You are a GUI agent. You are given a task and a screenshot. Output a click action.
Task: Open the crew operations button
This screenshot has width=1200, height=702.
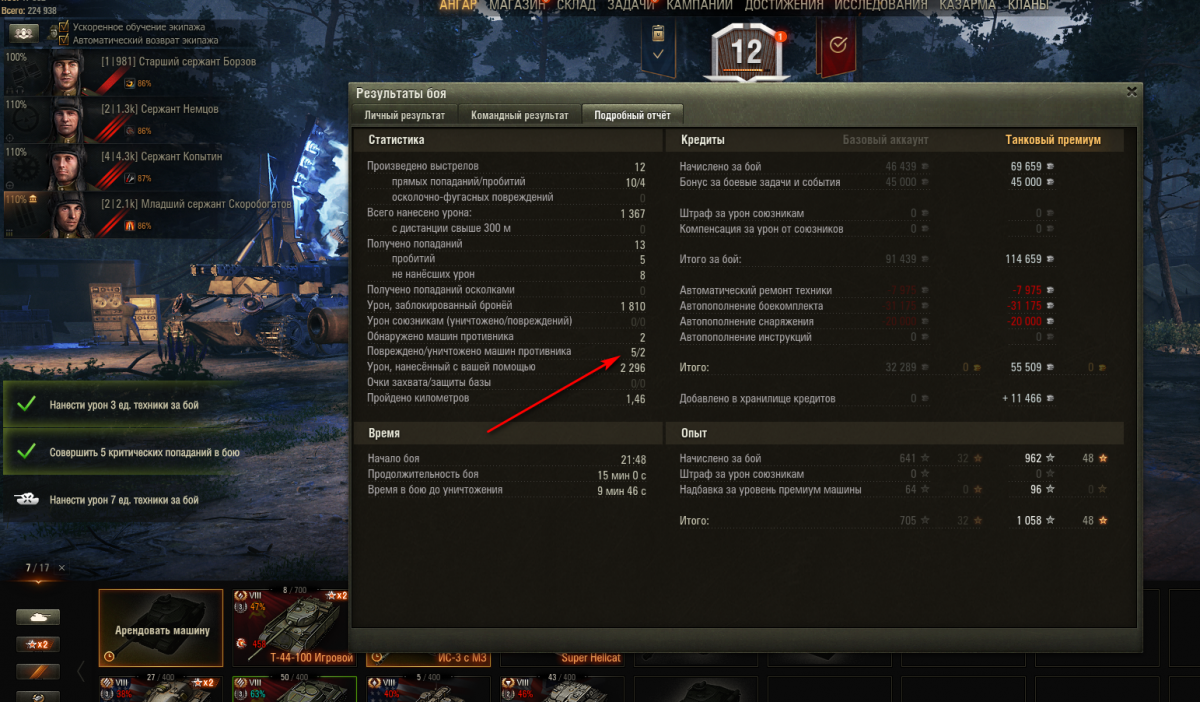tap(24, 32)
